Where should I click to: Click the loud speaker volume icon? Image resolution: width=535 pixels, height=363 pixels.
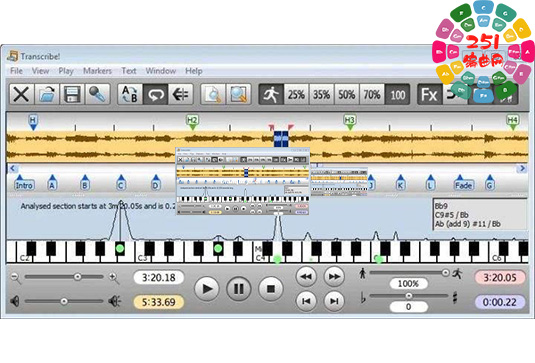[115, 301]
